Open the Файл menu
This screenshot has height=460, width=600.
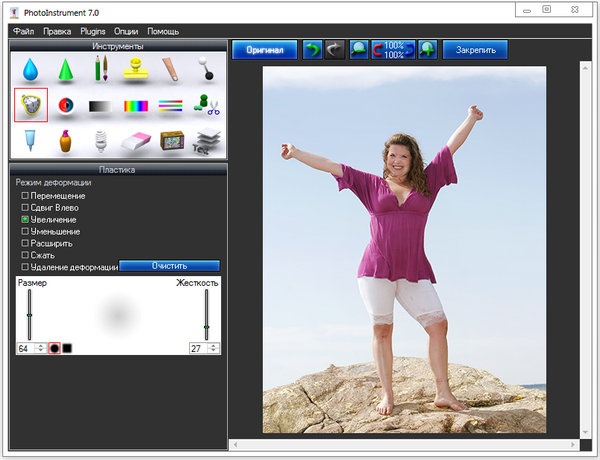[25, 32]
